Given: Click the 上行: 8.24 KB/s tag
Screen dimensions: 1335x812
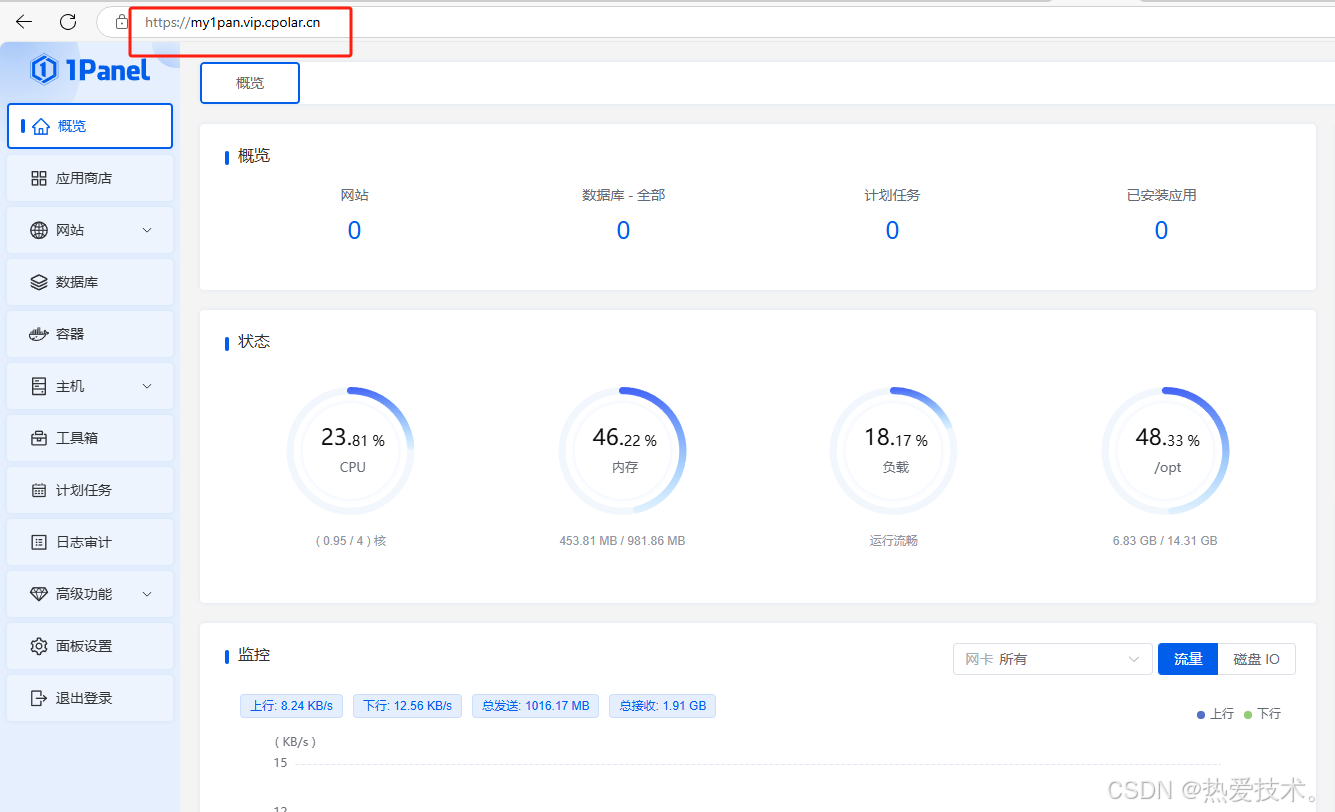Looking at the screenshot, I should click(291, 706).
